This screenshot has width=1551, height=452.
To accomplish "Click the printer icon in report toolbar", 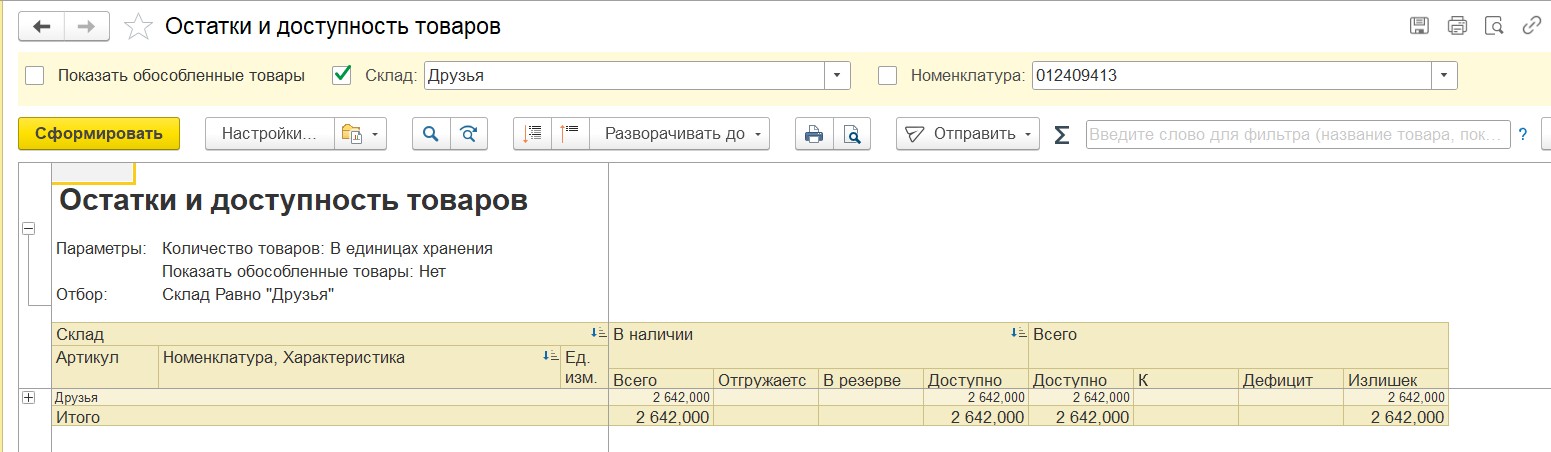I will tap(814, 134).
